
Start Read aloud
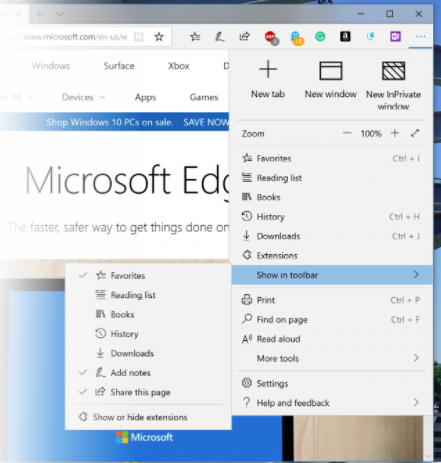click(x=331, y=339)
